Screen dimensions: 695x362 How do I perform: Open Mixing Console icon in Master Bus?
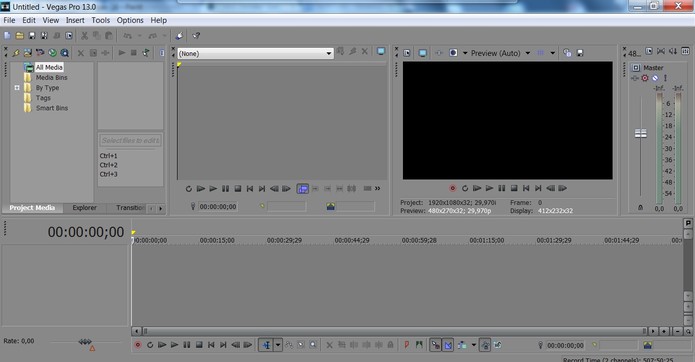pyautogui.click(x=685, y=51)
